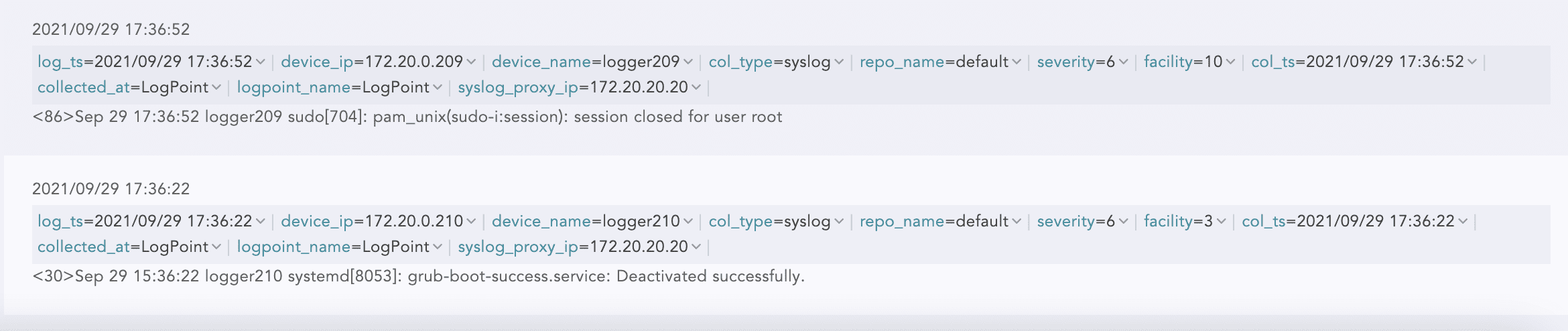Expand chevron next to device_name=logger209
This screenshot has height=331, width=1568.
click(688, 62)
